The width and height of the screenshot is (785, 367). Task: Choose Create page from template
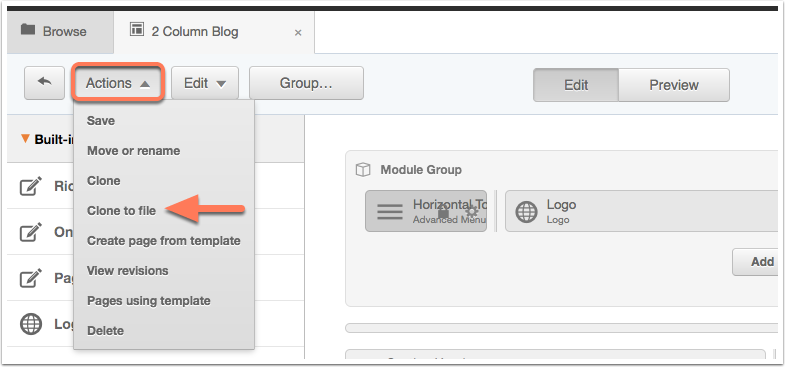[164, 241]
